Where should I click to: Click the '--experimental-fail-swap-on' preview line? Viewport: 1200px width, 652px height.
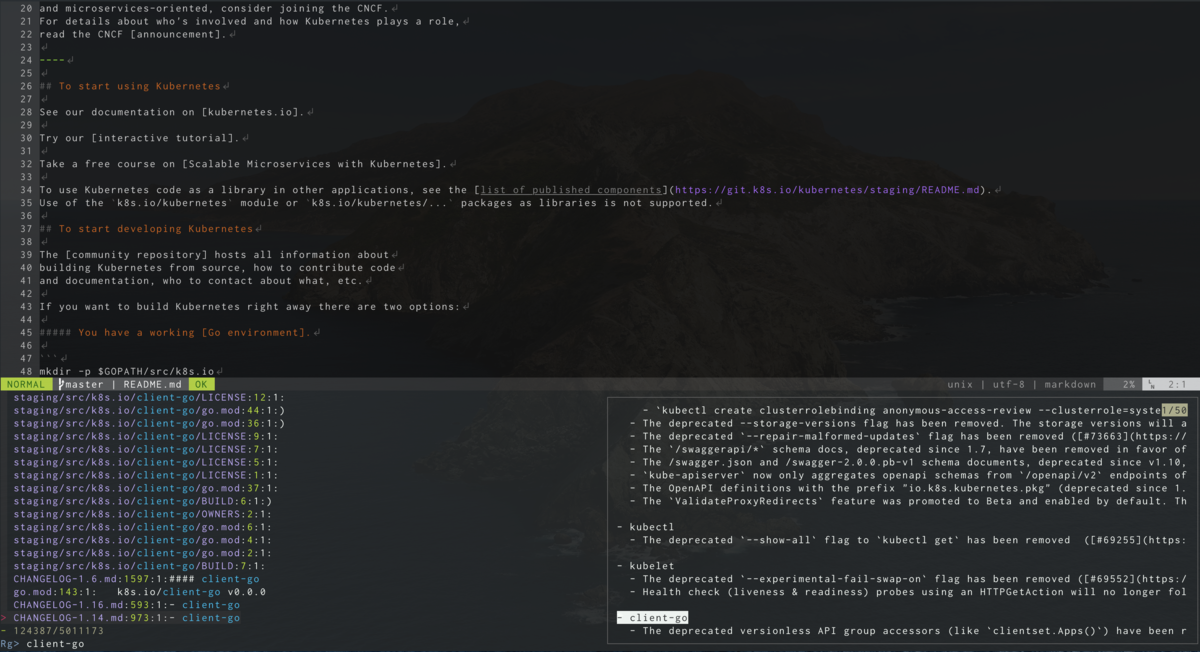908,579
